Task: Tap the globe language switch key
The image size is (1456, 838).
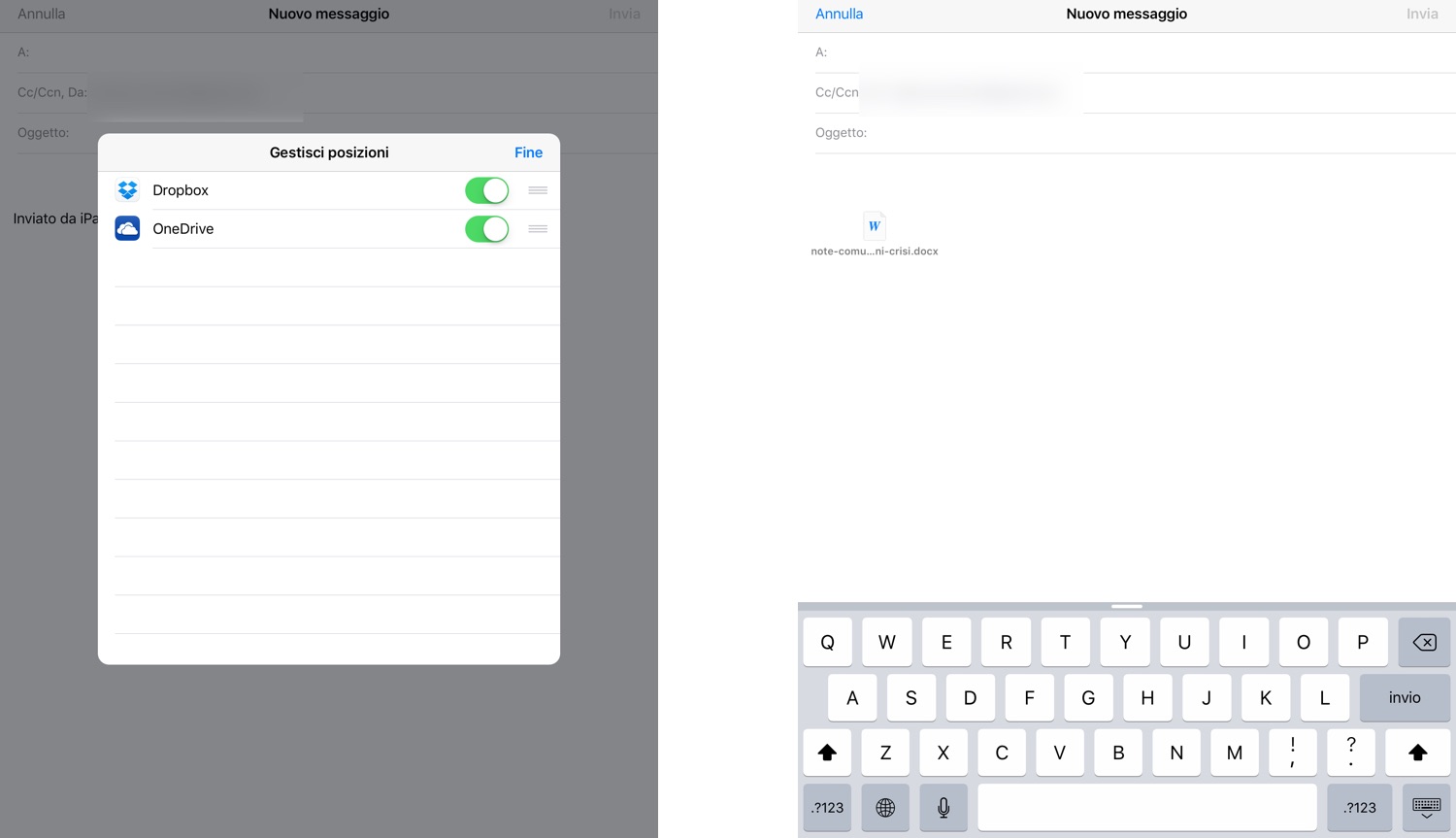Action: 885,807
